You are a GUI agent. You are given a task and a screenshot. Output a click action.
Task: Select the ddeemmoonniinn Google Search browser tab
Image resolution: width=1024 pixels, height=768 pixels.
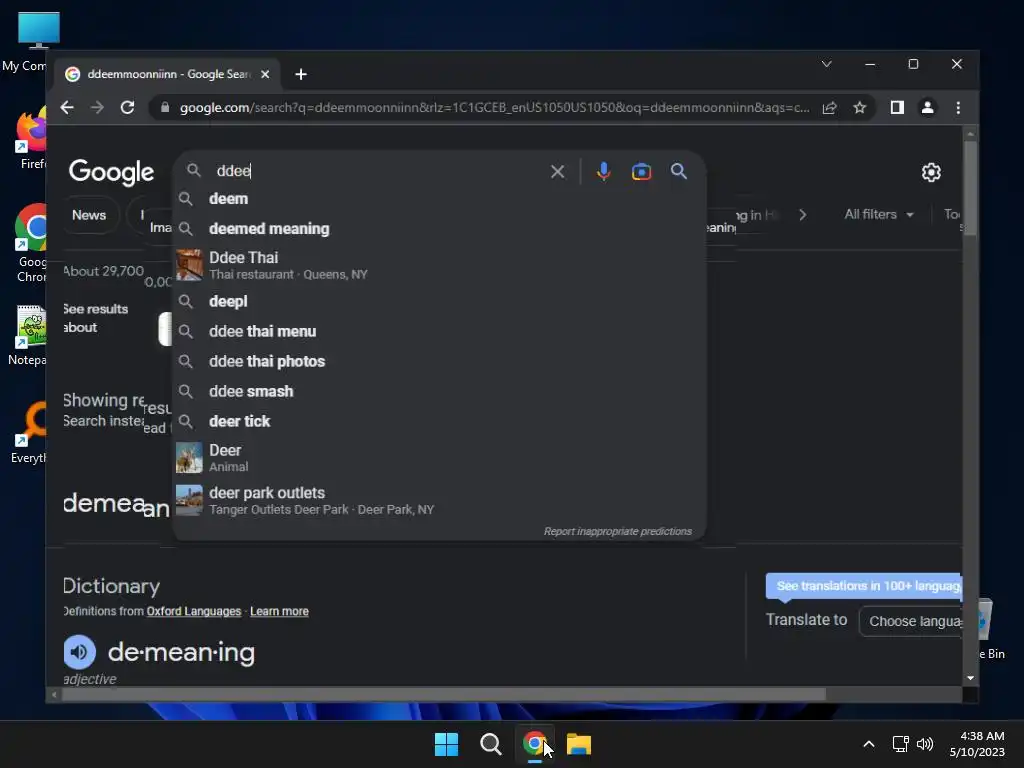click(x=168, y=74)
